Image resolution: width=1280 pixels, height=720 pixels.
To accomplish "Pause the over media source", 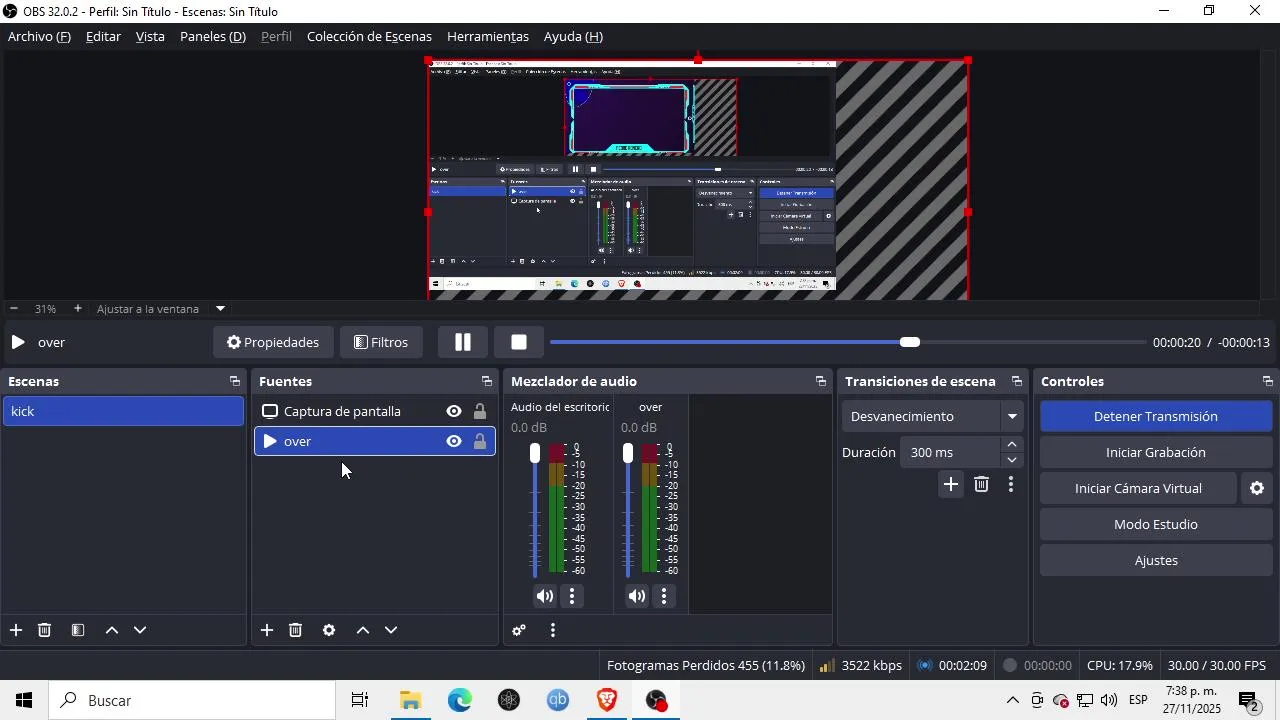I will [x=463, y=342].
